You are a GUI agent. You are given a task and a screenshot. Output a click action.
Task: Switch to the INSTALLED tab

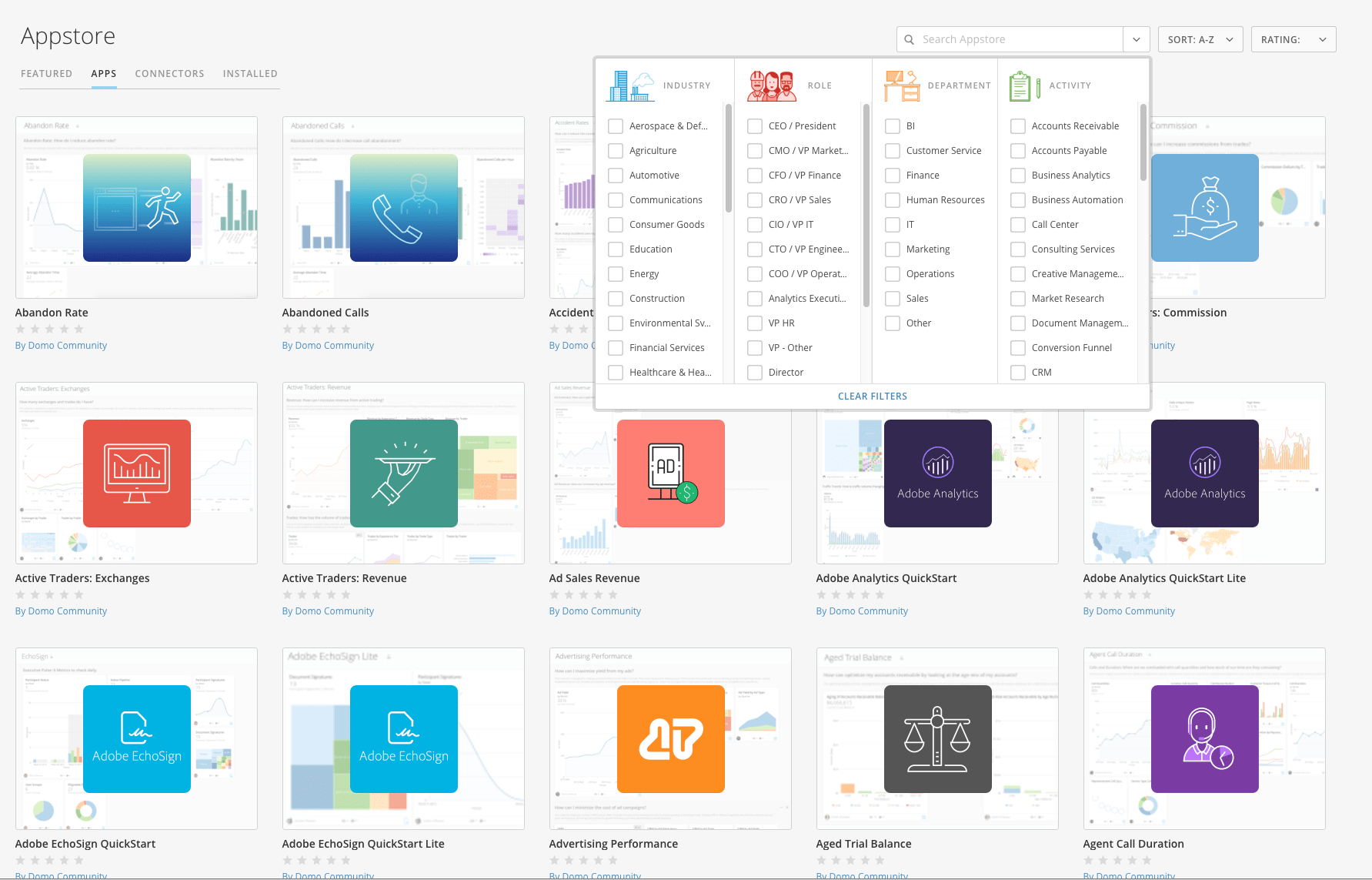pyautogui.click(x=250, y=73)
